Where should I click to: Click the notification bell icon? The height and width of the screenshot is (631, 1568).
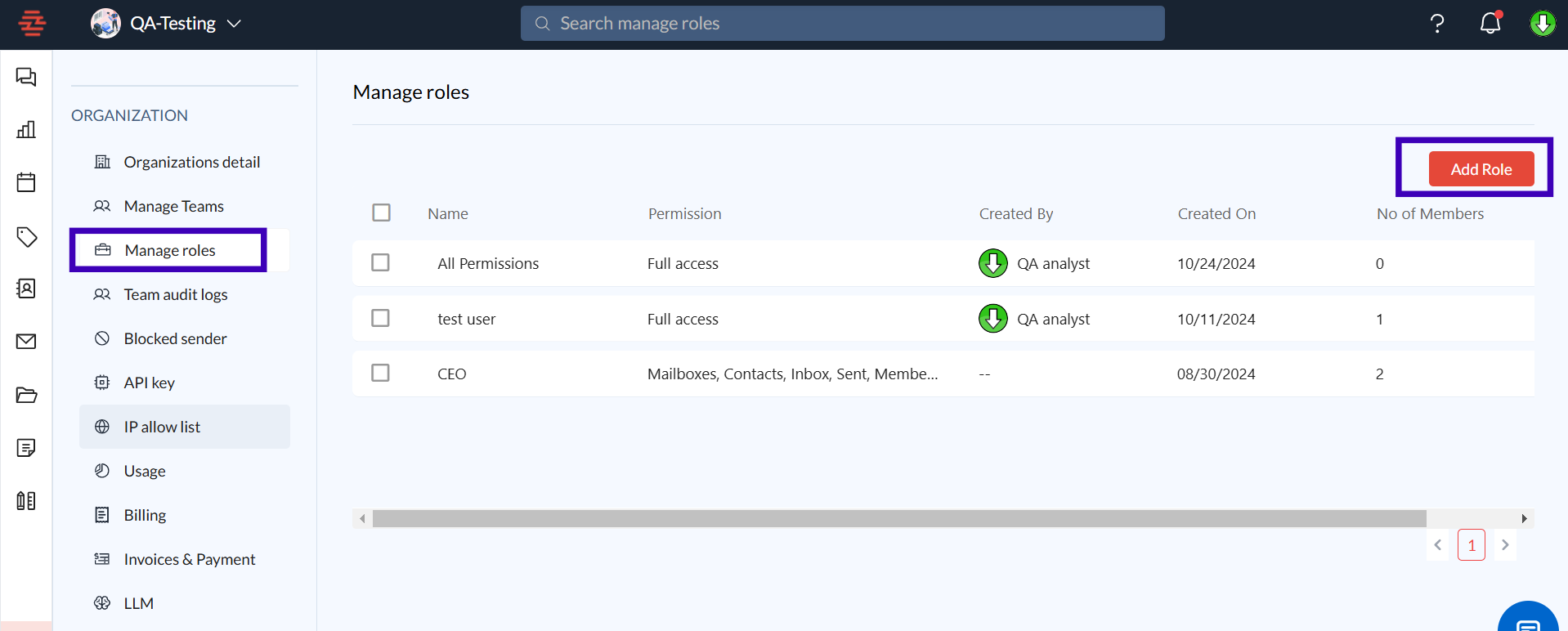point(1490,23)
